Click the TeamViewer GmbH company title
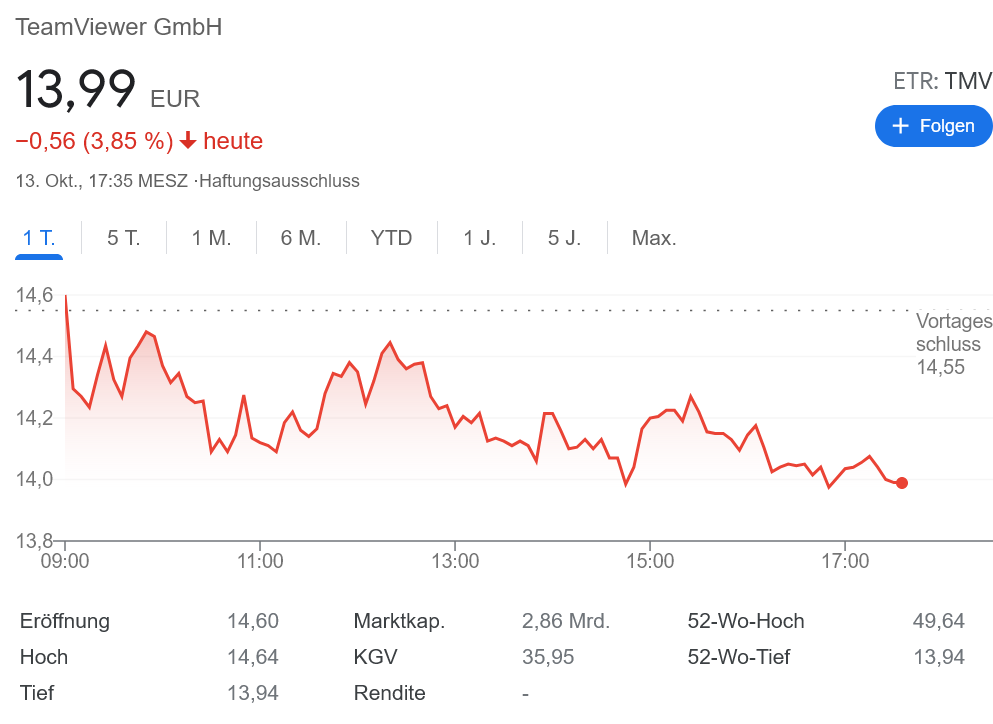The width and height of the screenshot is (993, 724). (118, 27)
